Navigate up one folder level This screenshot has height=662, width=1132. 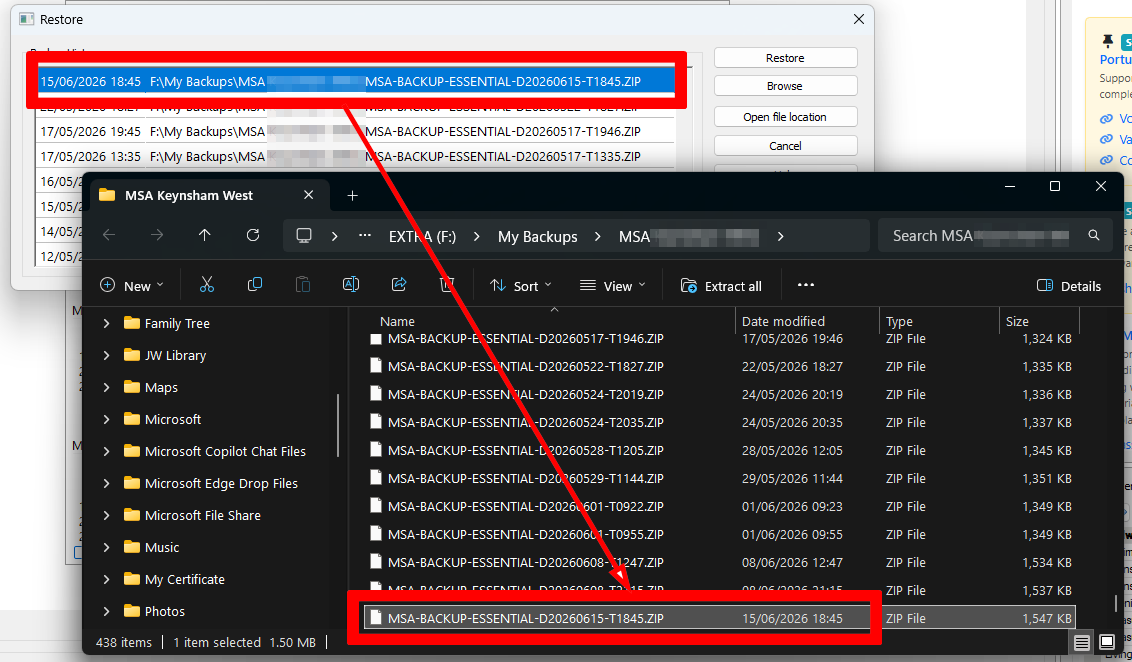tap(205, 235)
